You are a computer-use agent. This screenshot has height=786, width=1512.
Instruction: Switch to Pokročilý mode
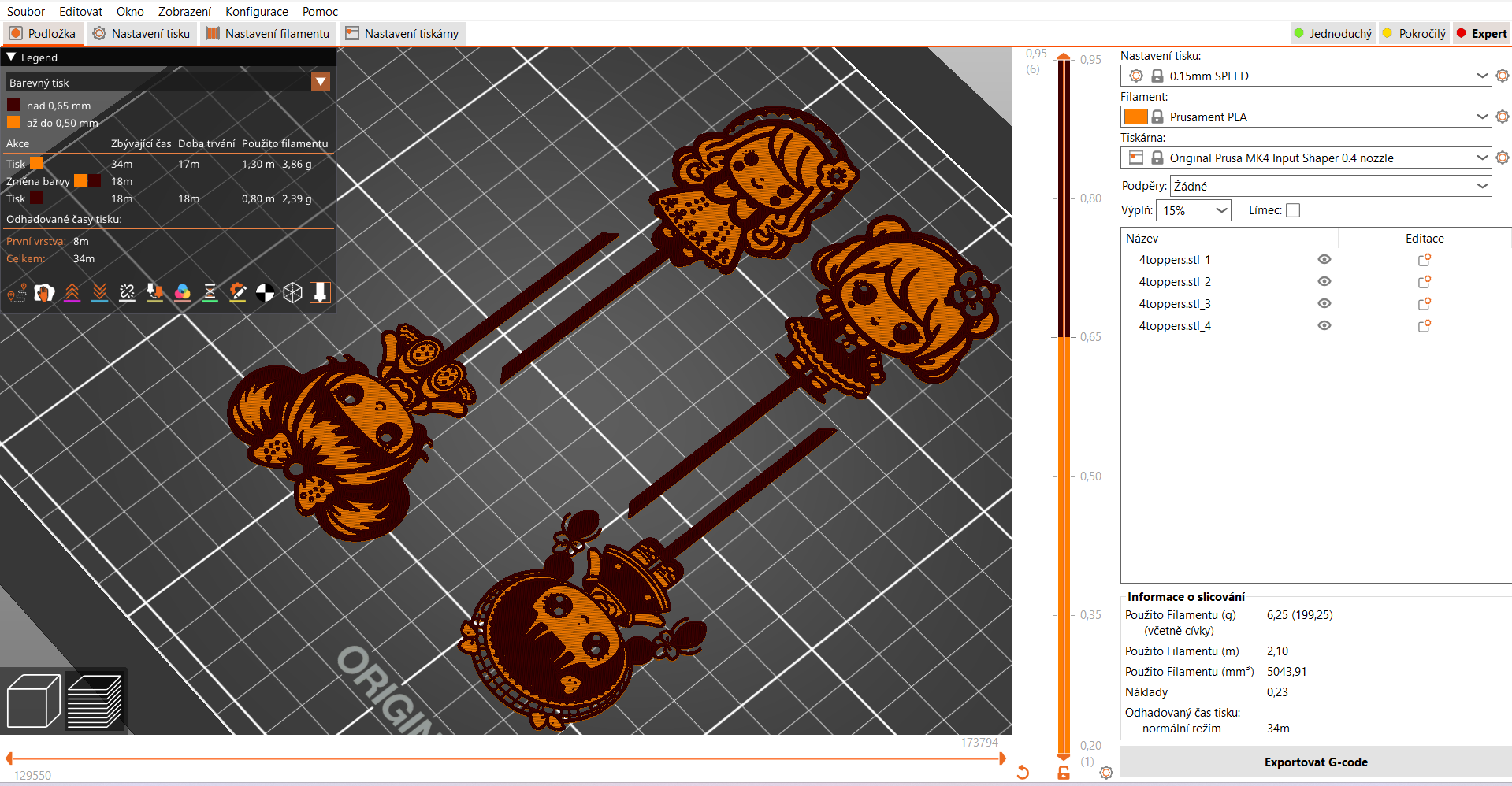[1415, 33]
